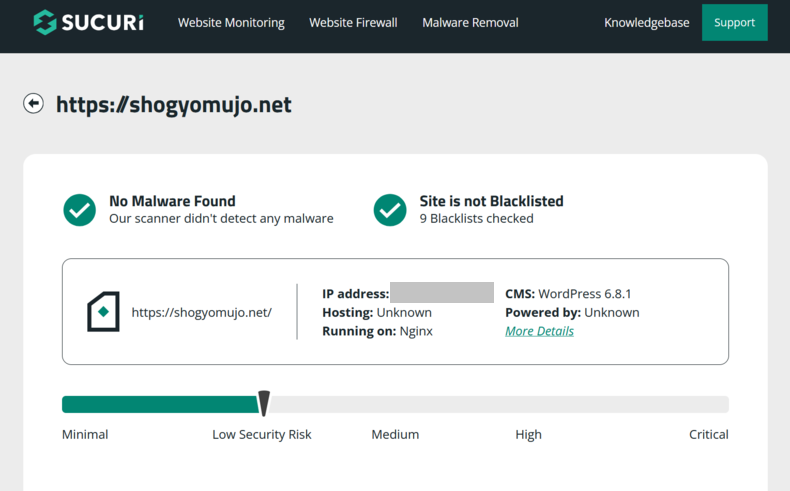Click the "Running on: Nginx" entry
Viewport: 790px width, 491px height.
tap(377, 331)
